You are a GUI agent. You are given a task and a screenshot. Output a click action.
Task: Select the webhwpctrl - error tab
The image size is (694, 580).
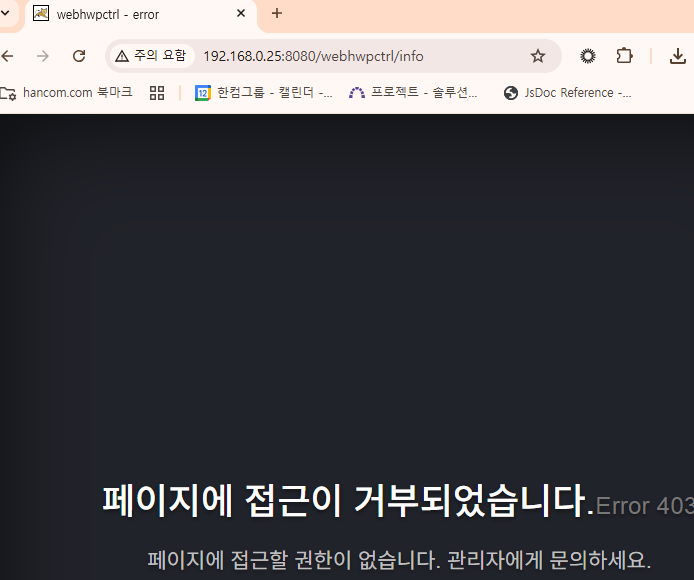click(141, 15)
